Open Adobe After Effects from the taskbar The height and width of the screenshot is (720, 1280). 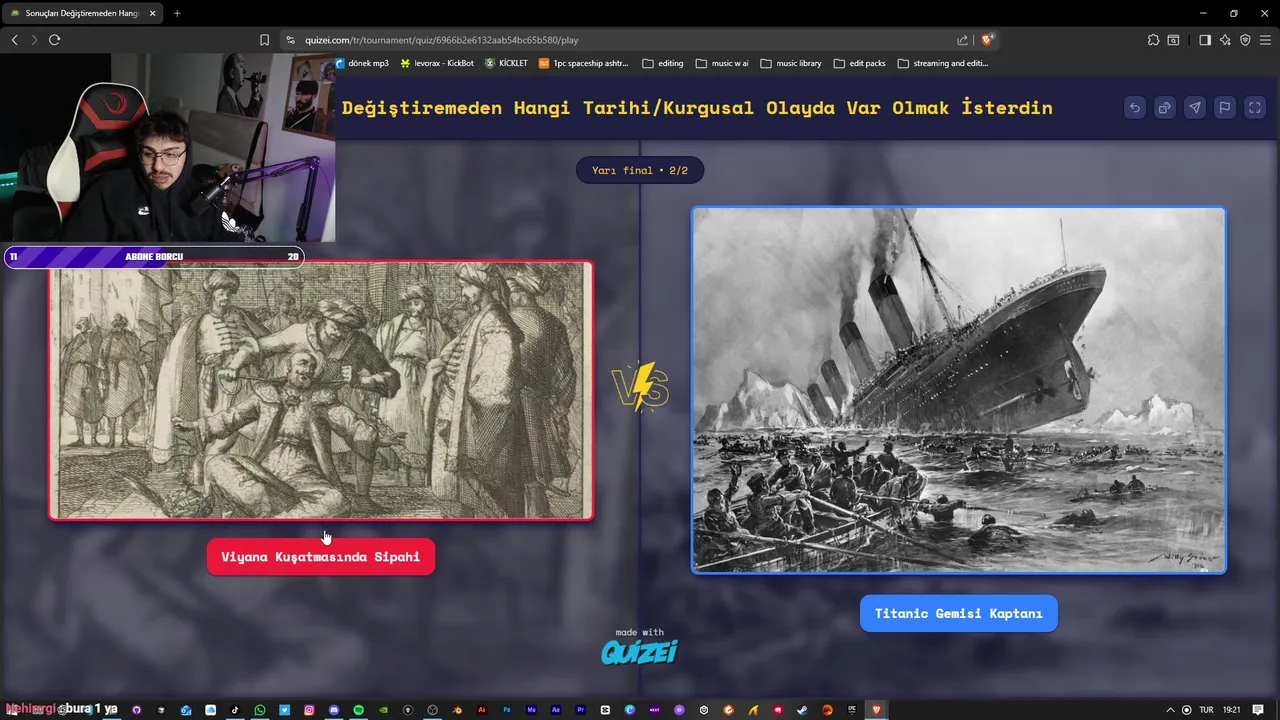pyautogui.click(x=556, y=710)
